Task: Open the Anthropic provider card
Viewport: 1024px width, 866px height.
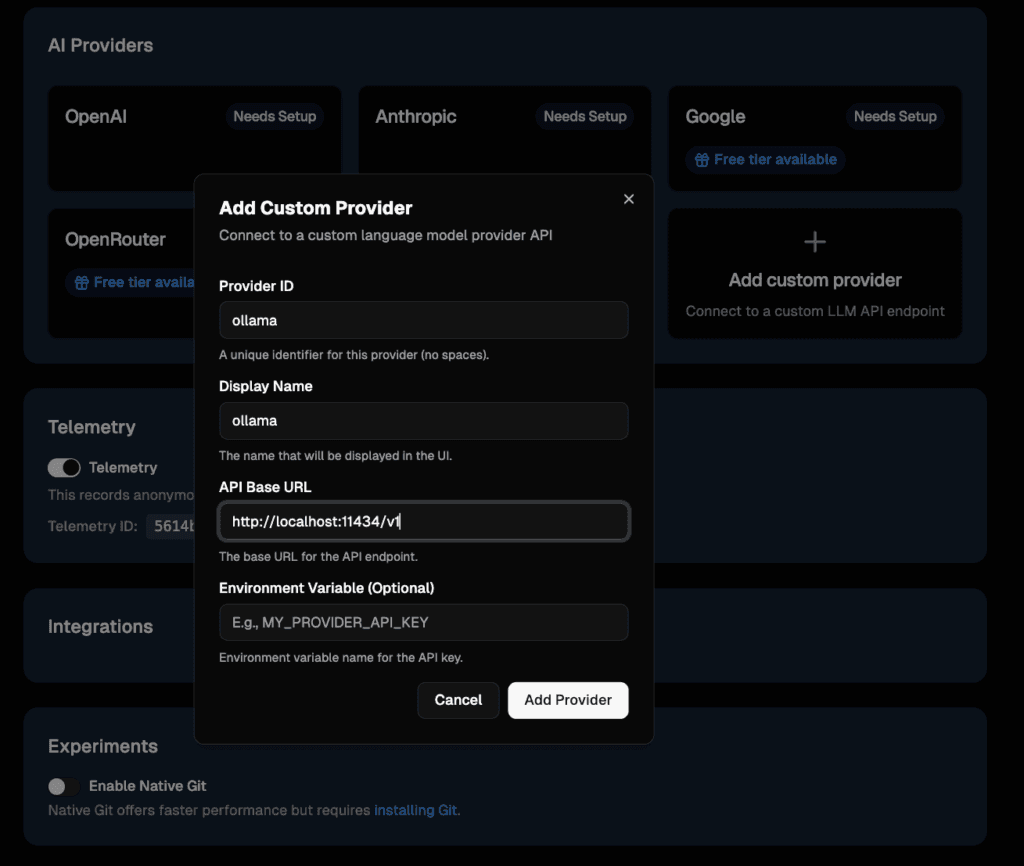Action: [505, 131]
